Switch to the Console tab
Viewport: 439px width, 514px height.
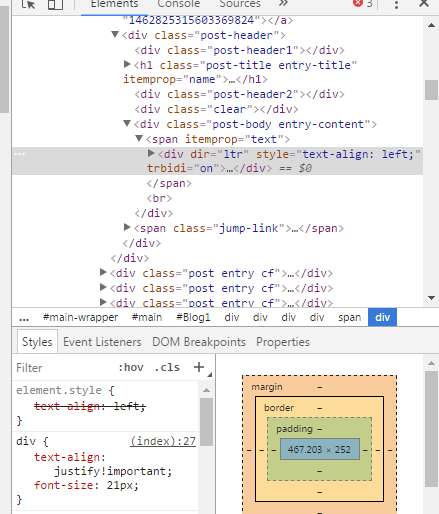click(x=179, y=4)
